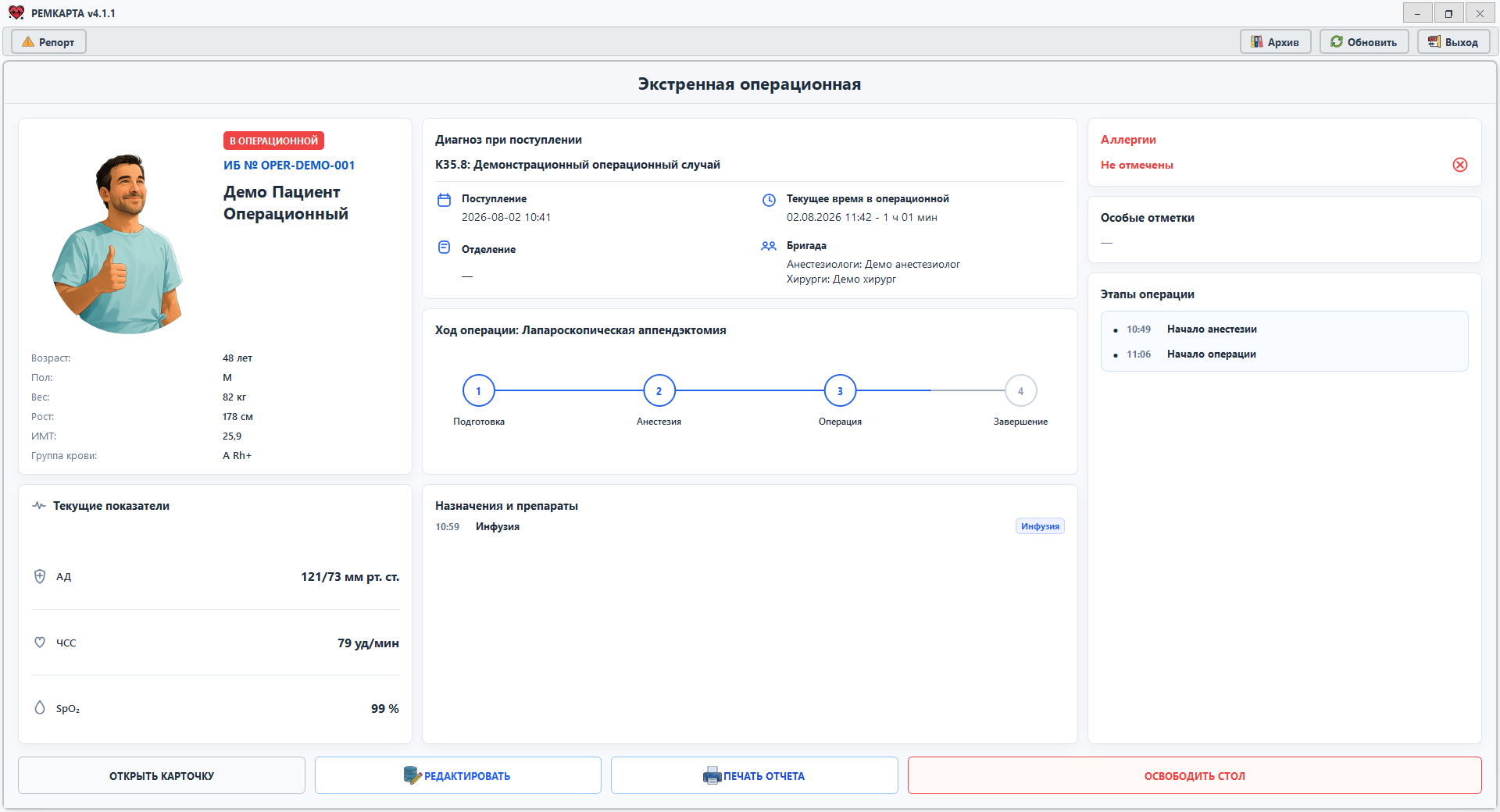Click the Экстренная операционная heading
Screen dimensions: 1500x812
point(749,84)
